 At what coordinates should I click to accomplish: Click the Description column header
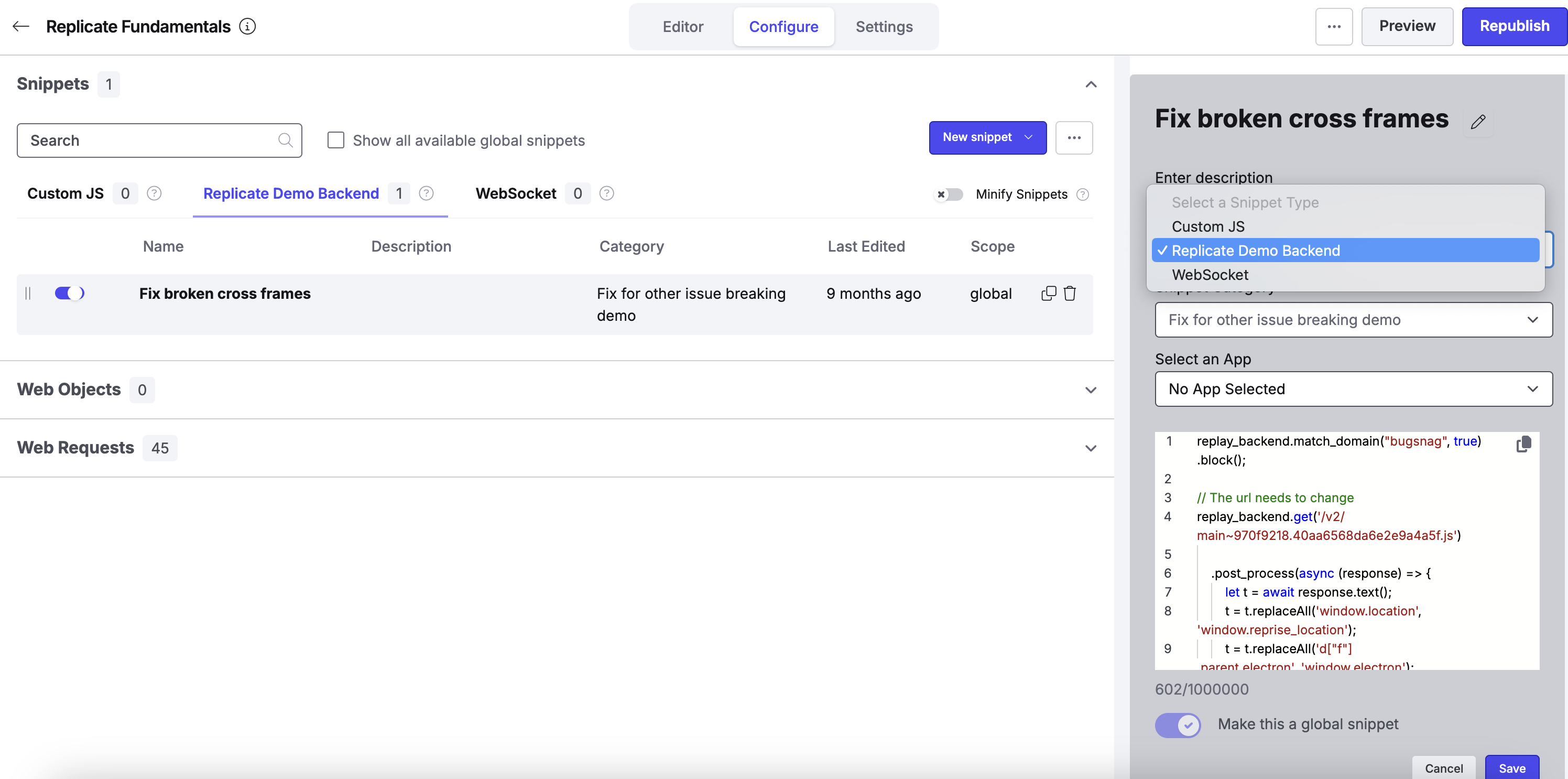[x=411, y=246]
